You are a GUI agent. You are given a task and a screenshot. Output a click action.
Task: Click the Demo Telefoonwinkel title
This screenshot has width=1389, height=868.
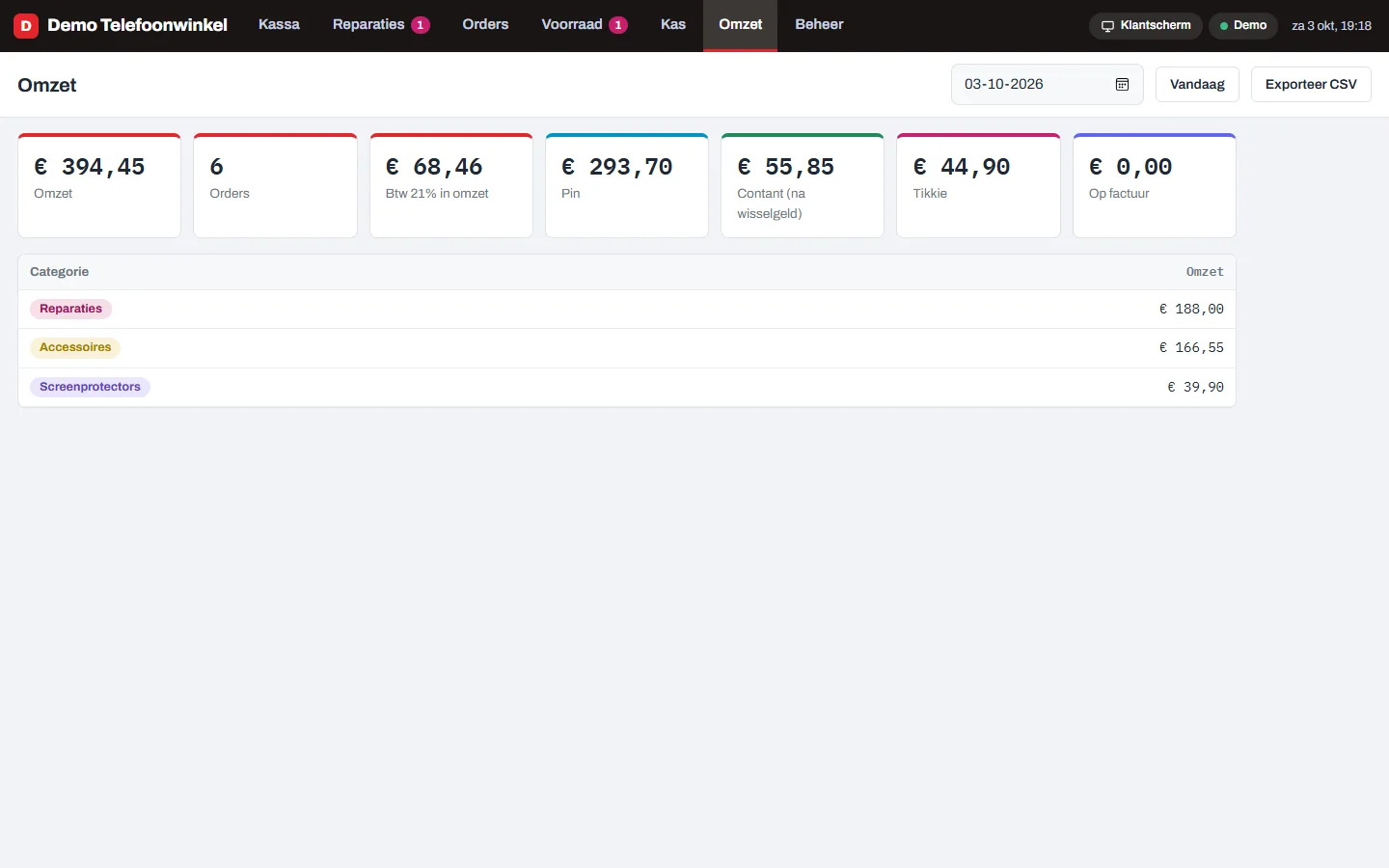(137, 25)
